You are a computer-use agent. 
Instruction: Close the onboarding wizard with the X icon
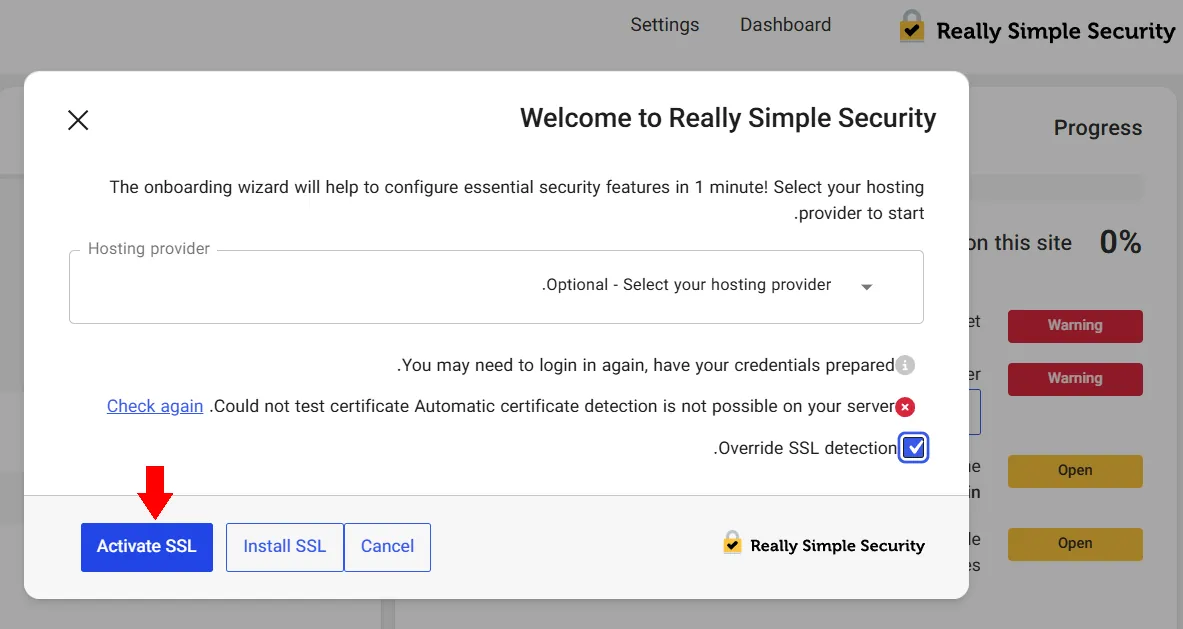[78, 120]
